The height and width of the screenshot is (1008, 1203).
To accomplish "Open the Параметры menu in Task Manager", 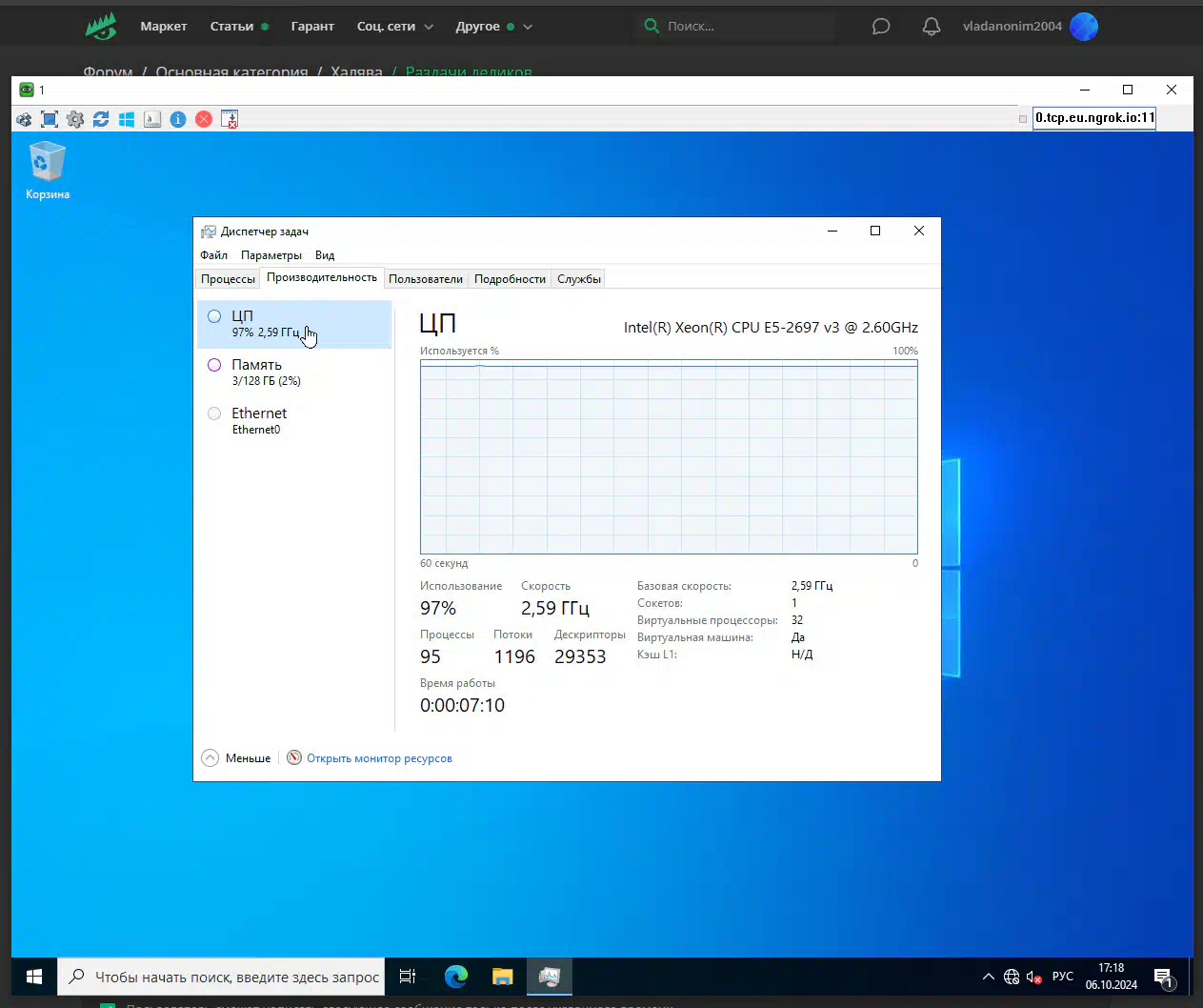I will tap(271, 255).
